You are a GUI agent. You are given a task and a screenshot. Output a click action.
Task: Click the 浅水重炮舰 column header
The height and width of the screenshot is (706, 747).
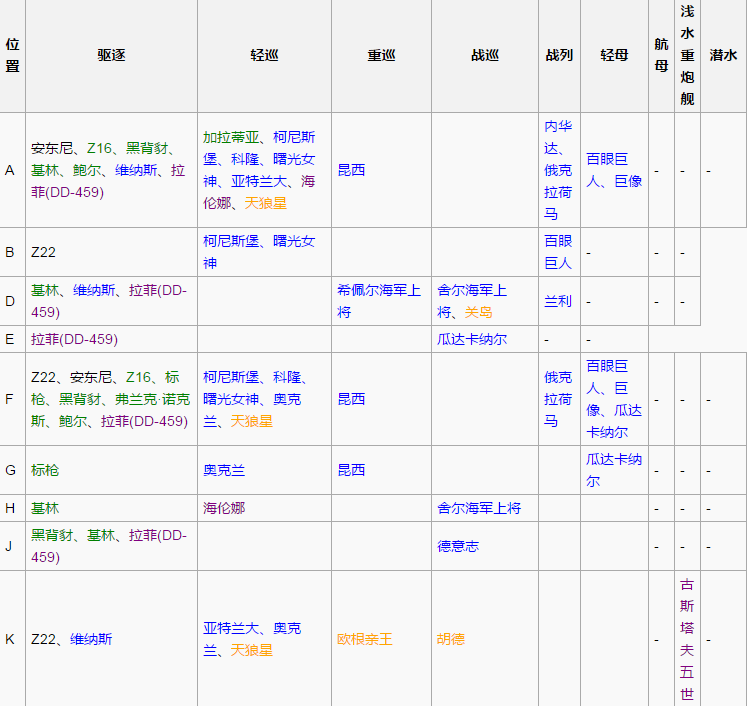pos(687,55)
